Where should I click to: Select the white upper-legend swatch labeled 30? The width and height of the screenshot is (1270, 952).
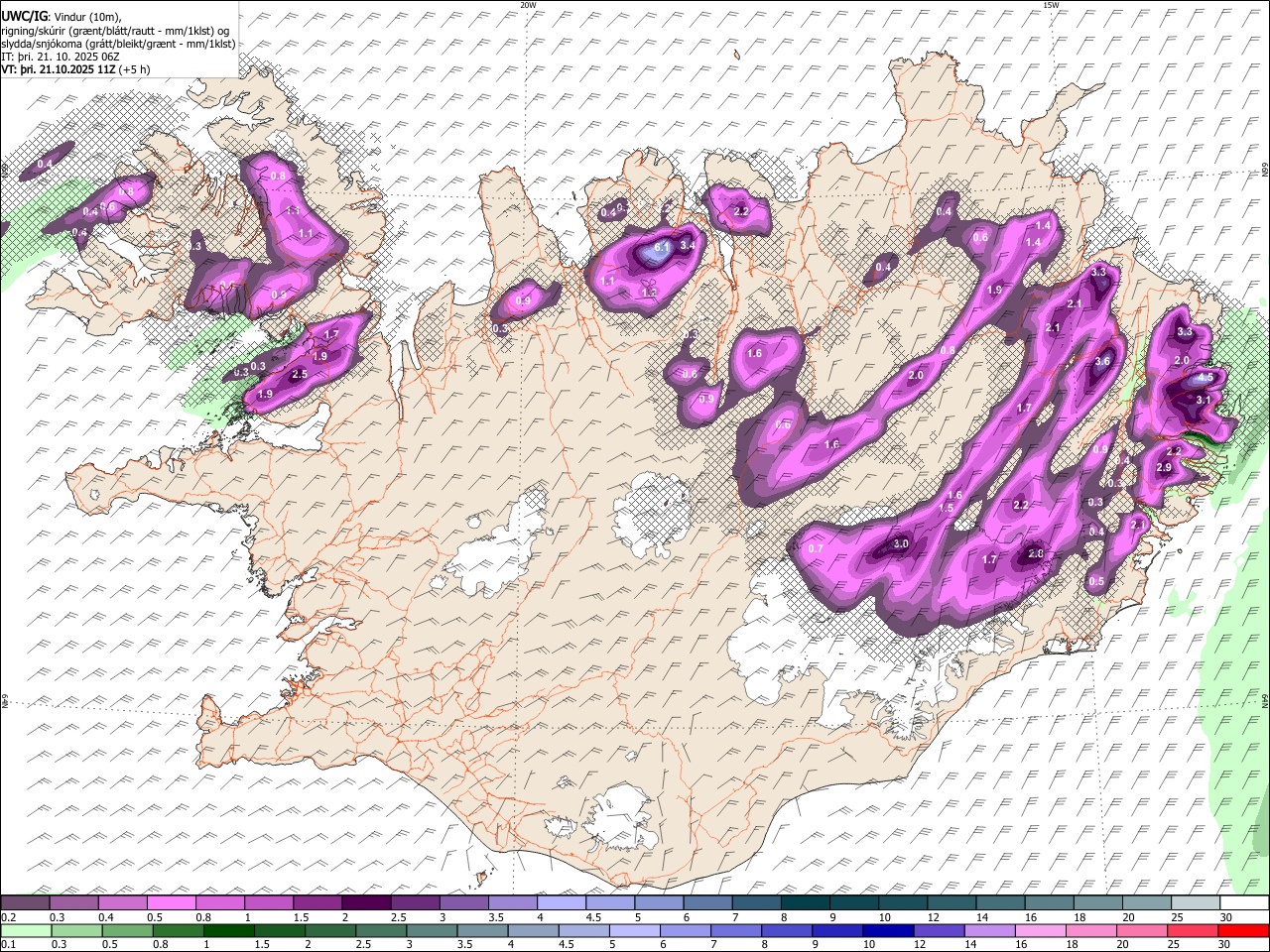[1244, 903]
